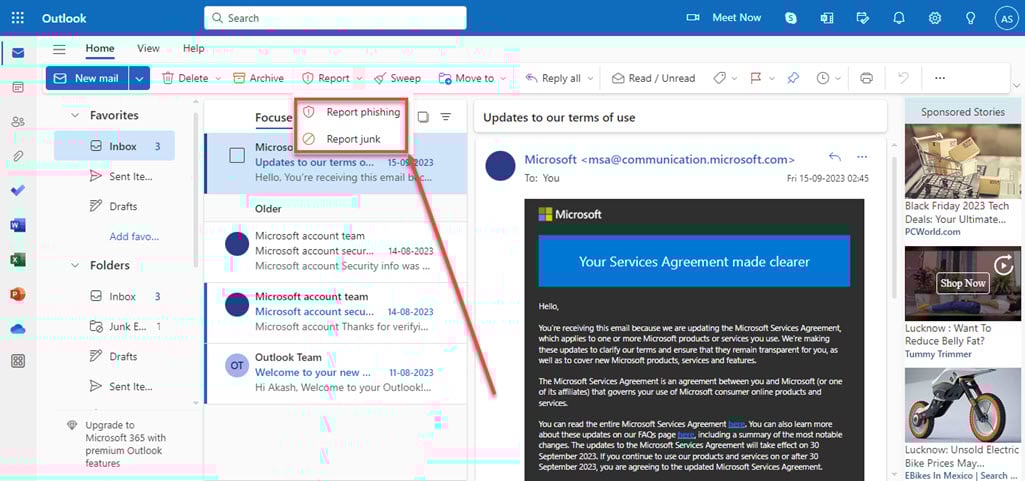This screenshot has height=481, width=1025.
Task: Click Meet Now in top bar
Action: [724, 18]
